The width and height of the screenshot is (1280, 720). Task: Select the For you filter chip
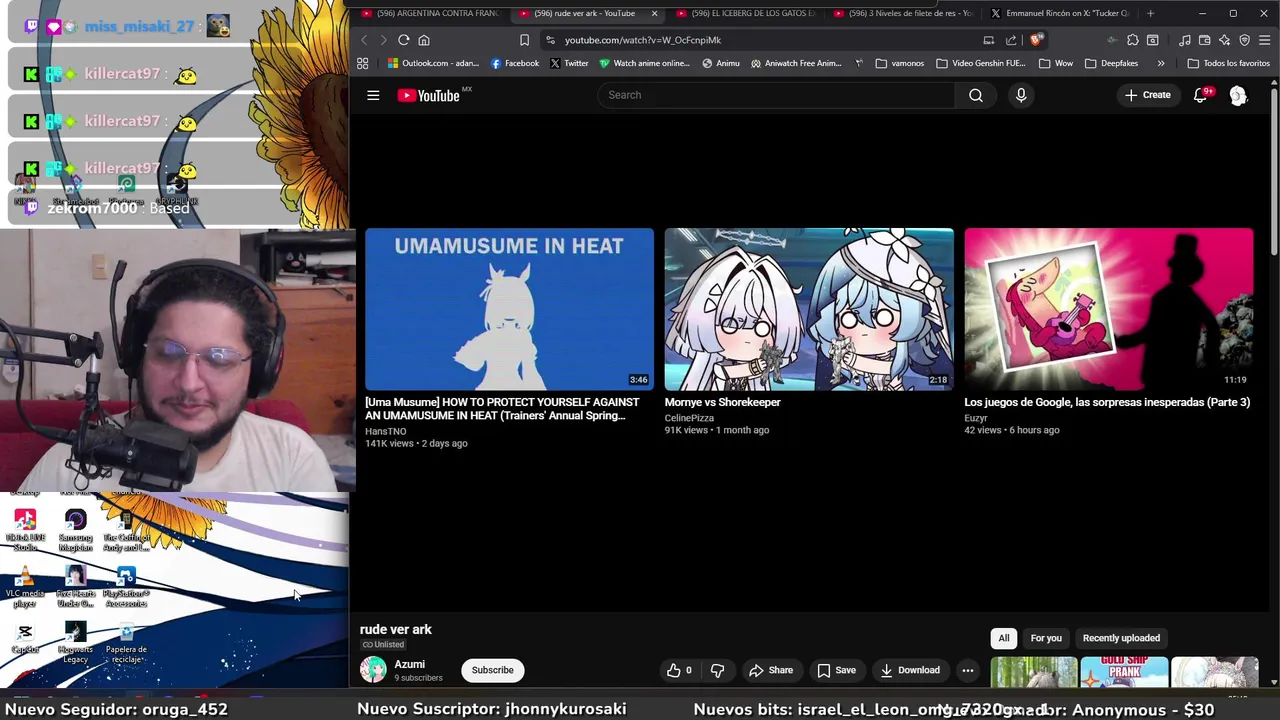click(1046, 638)
